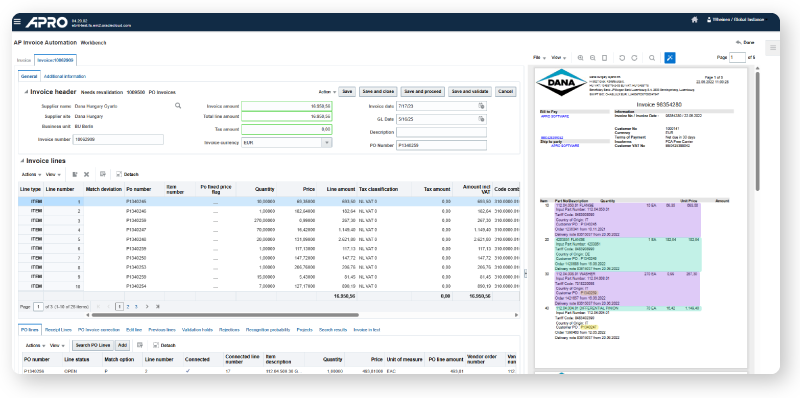
Task: Select invoice line row number 2
Action: pyautogui.click(x=269, y=211)
